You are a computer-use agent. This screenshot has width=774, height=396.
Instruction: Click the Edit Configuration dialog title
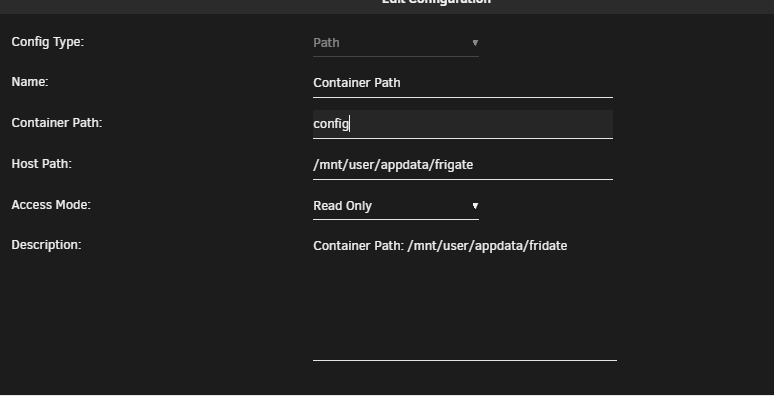click(436, 2)
